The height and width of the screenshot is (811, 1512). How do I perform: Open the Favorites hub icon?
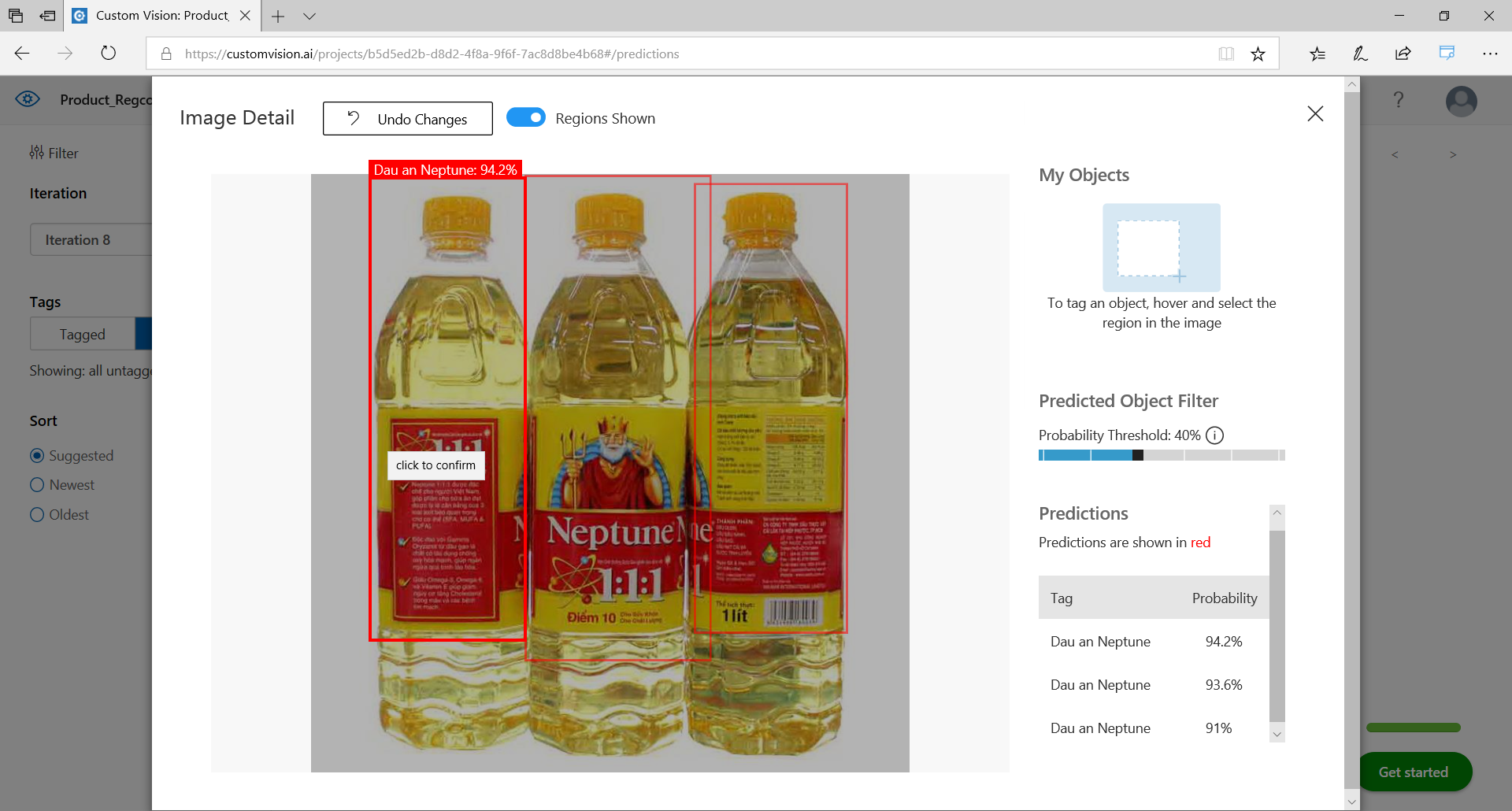1317,54
